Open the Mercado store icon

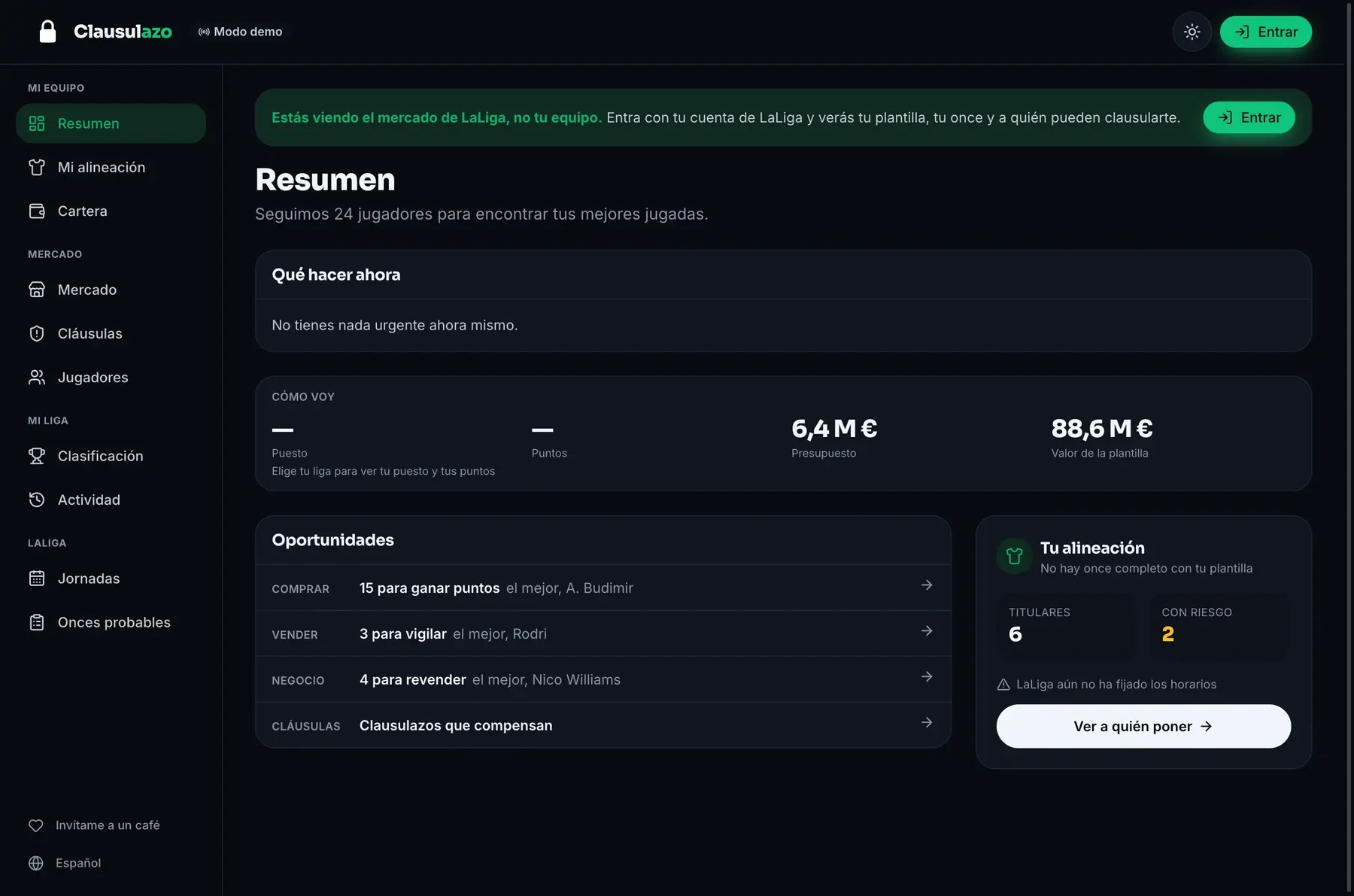pos(37,290)
